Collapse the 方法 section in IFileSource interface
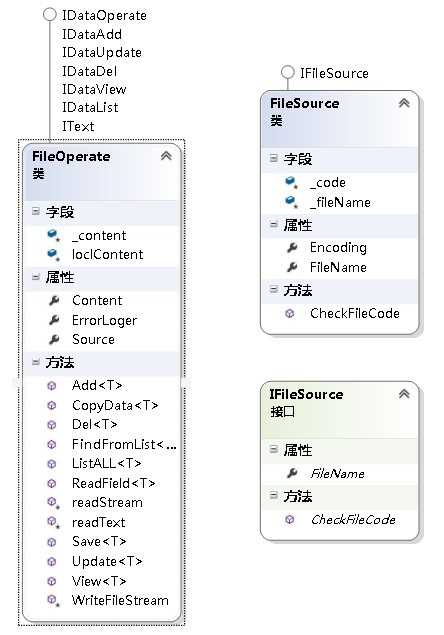 pyautogui.click(x=274, y=495)
